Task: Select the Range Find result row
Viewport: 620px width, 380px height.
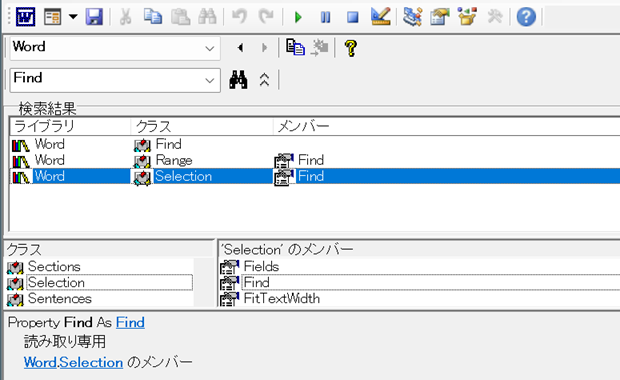Action: tap(315, 160)
